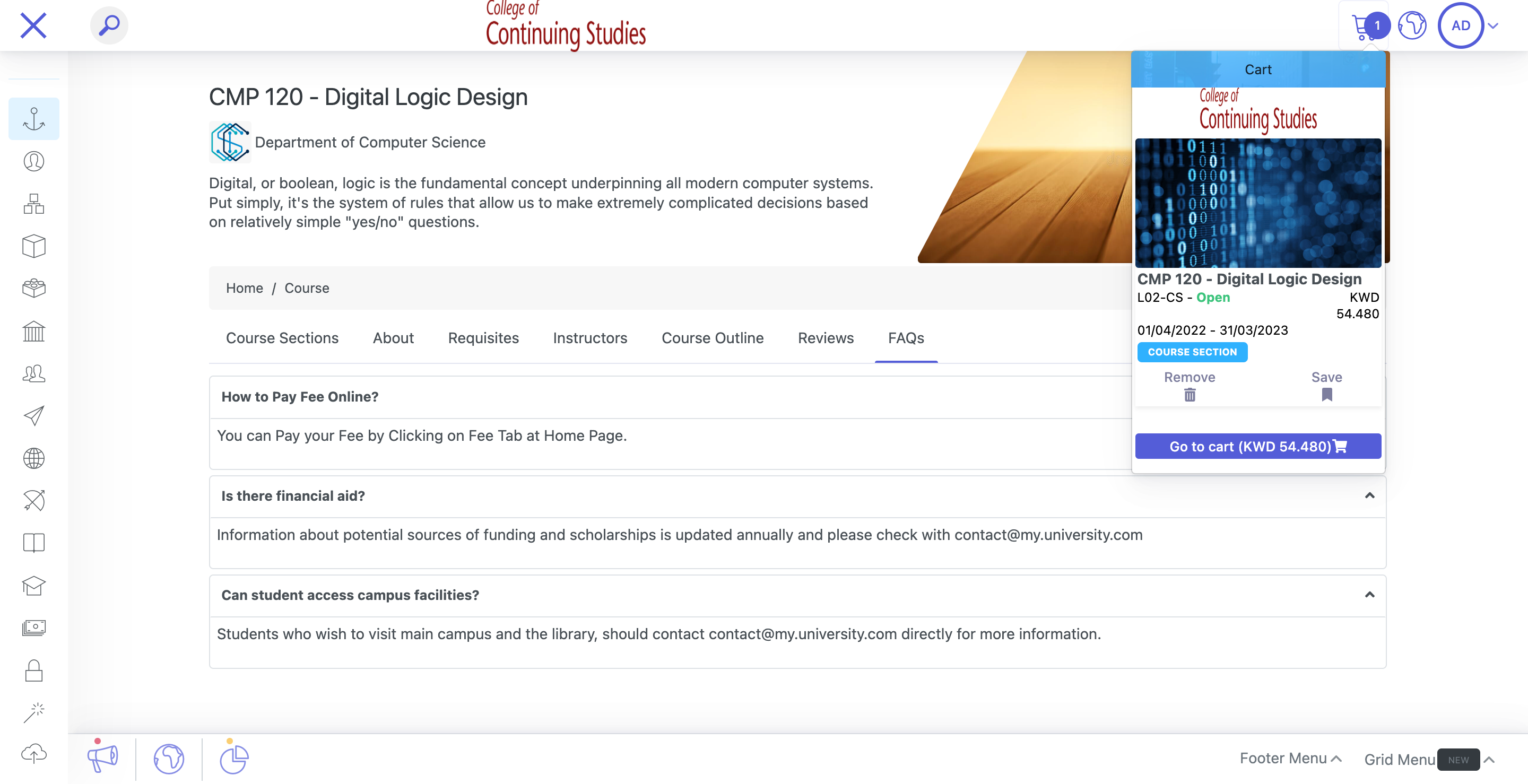Open the padlock sidebar icon

tap(34, 670)
